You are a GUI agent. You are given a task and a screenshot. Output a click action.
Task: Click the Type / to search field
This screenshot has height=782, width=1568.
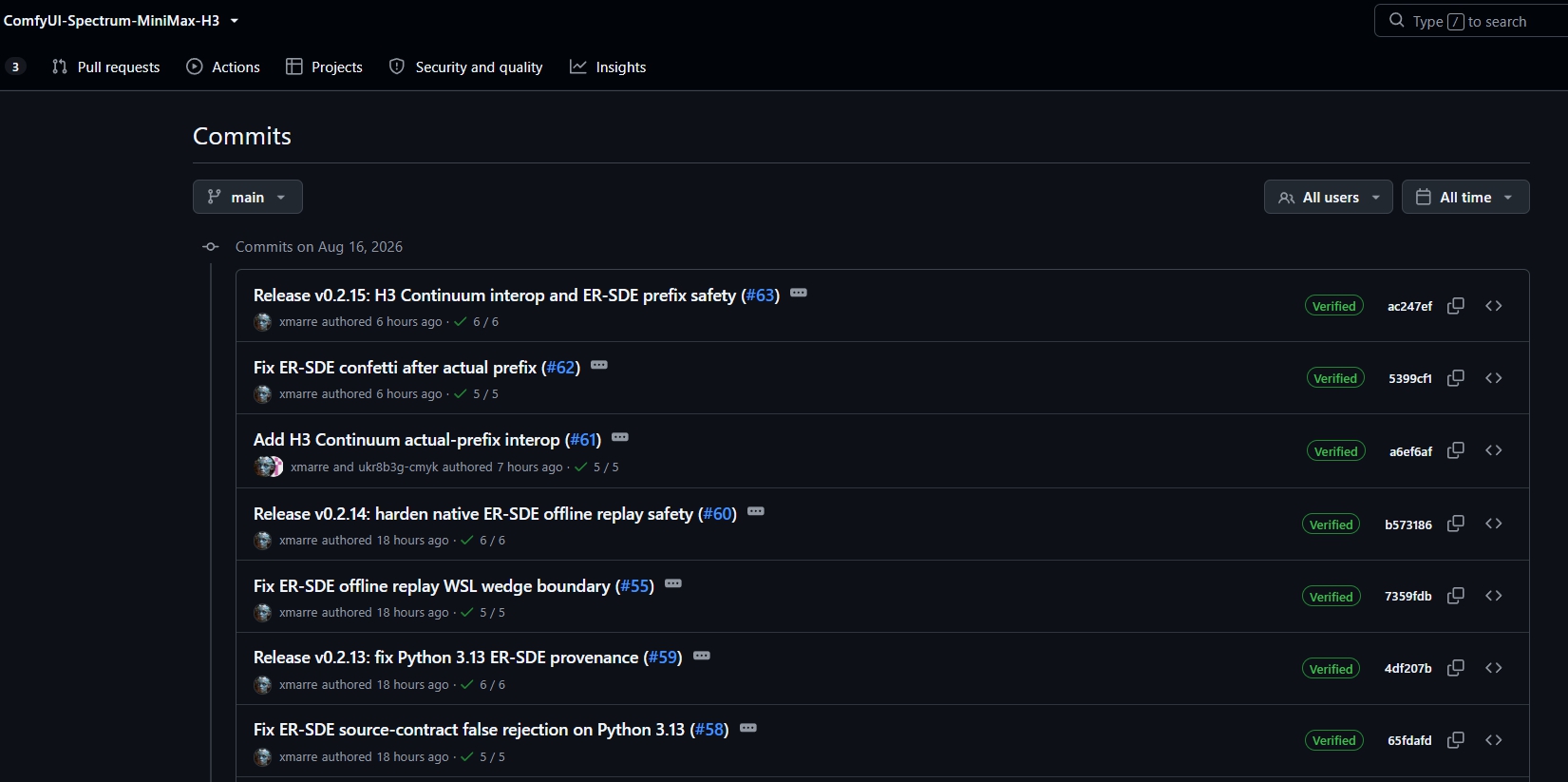coord(1470,21)
